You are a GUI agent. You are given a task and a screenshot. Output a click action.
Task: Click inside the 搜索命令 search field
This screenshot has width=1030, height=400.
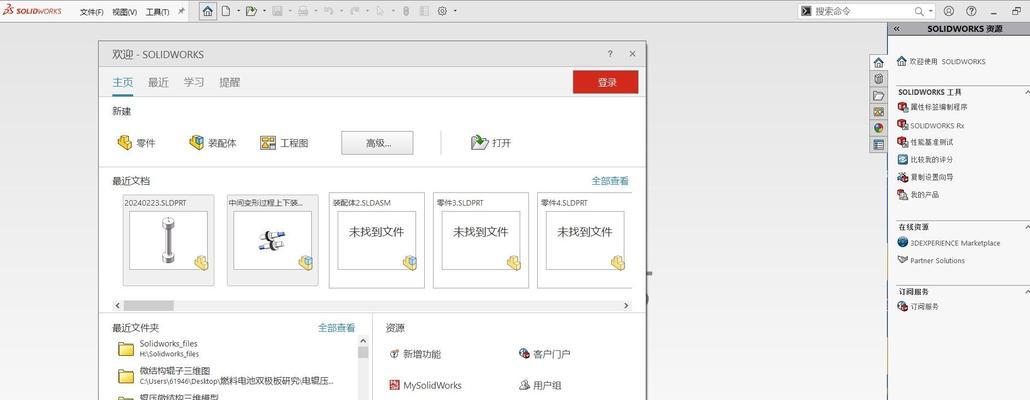click(x=862, y=11)
